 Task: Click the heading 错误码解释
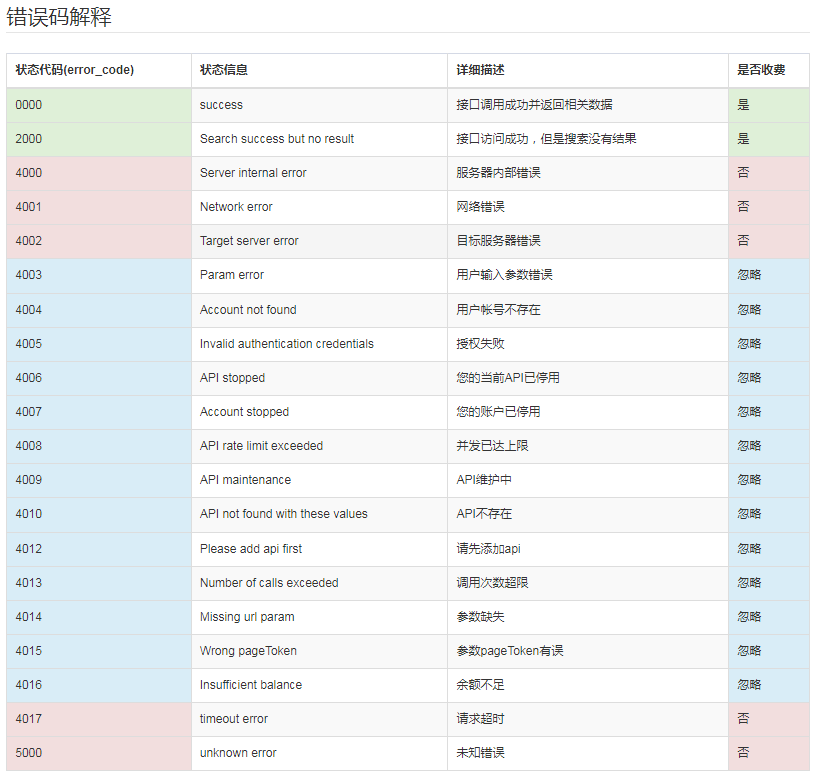tap(59, 17)
